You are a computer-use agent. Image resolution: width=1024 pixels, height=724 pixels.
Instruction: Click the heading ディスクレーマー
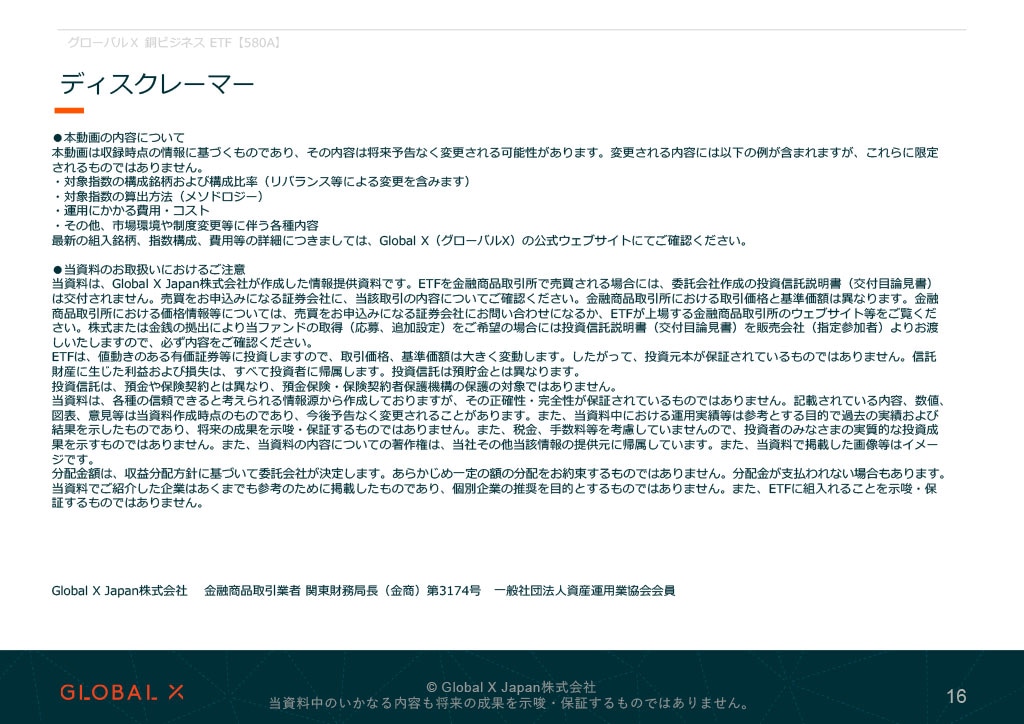pos(157,84)
